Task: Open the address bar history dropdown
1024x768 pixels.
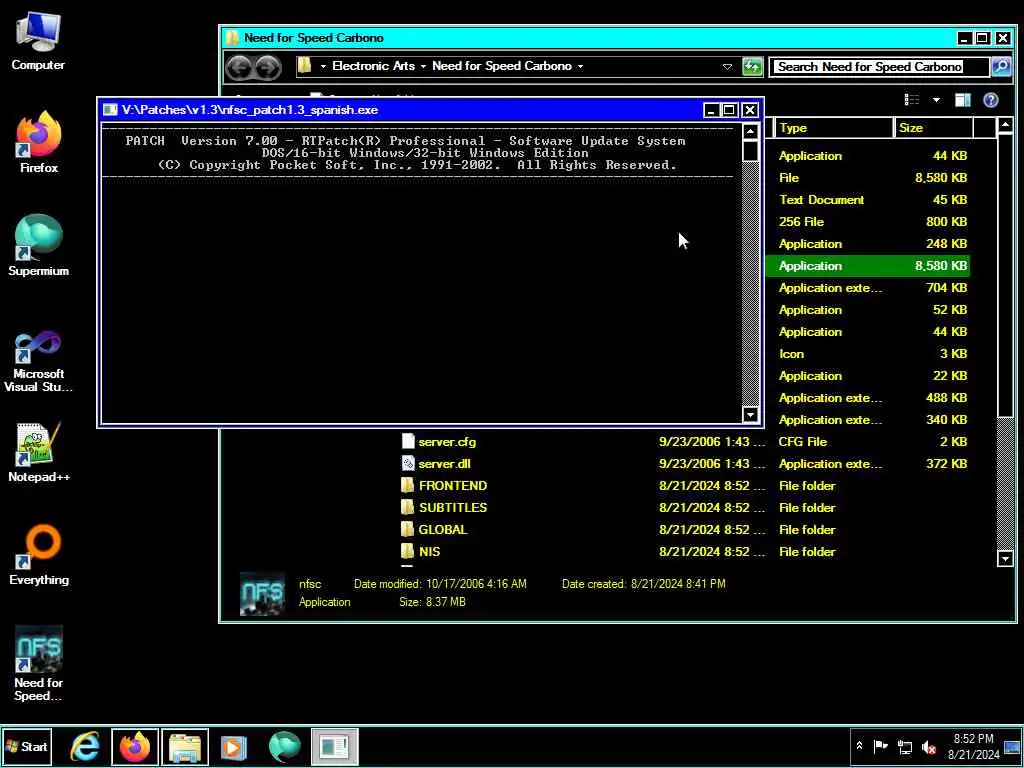Action: click(x=727, y=67)
